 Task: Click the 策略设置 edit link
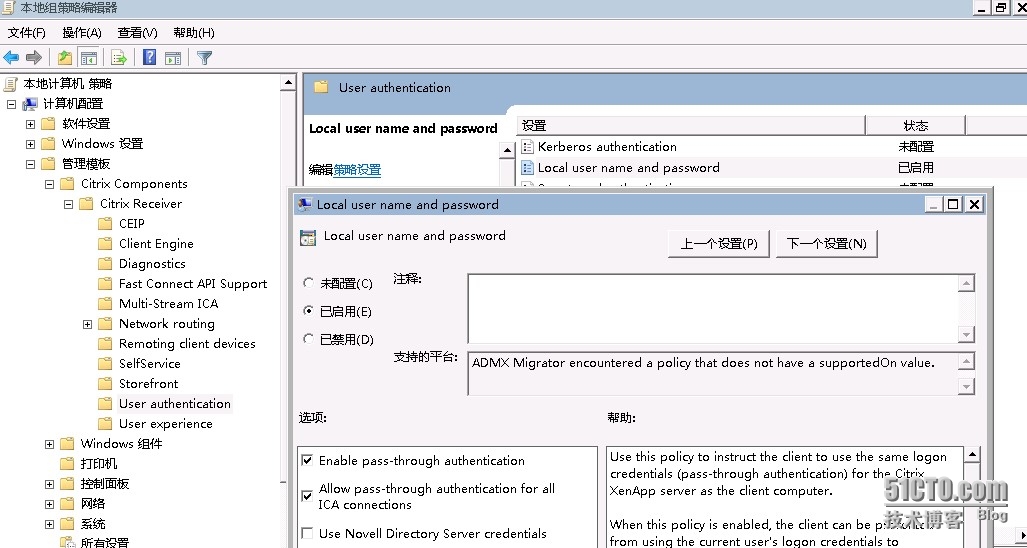tap(357, 170)
